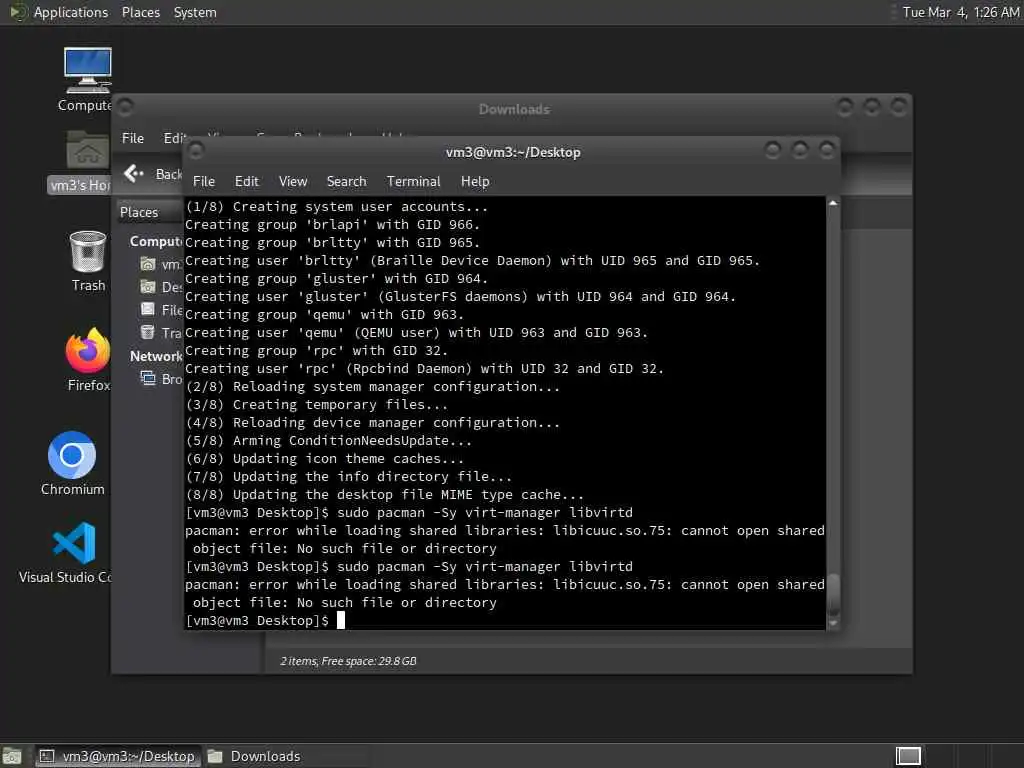This screenshot has width=1024, height=768.
Task: Open the terminal View menu
Action: pos(293,181)
